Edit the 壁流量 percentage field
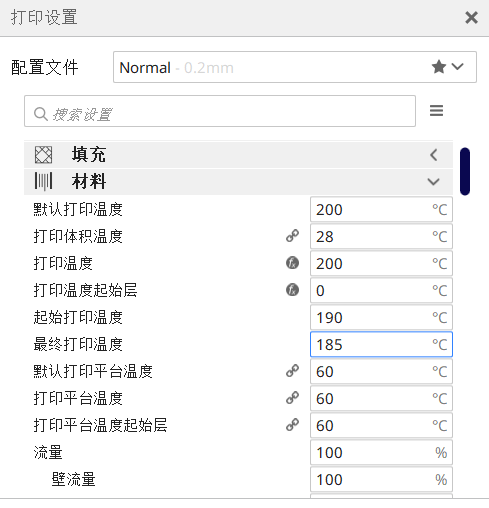Image resolution: width=489 pixels, height=508 pixels. pos(381,479)
